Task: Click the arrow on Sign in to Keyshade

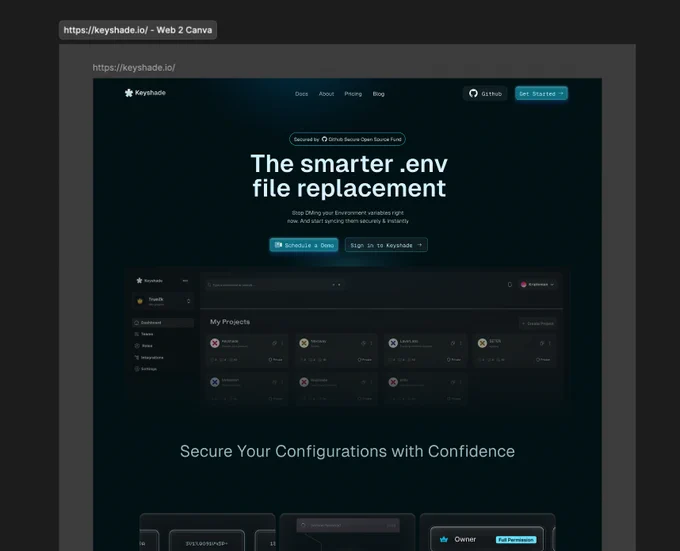Action: [419, 245]
